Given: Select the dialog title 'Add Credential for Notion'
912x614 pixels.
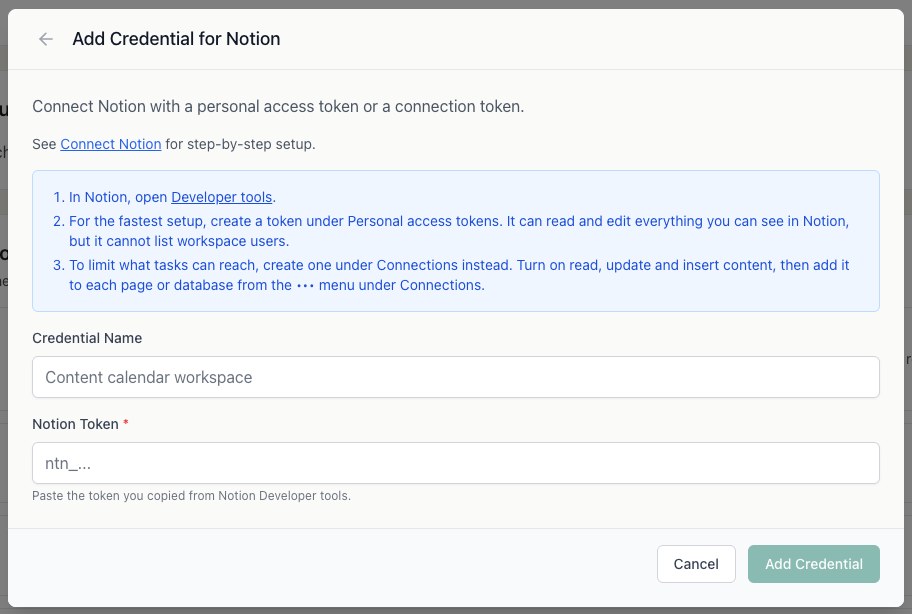Looking at the screenshot, I should pos(176,39).
